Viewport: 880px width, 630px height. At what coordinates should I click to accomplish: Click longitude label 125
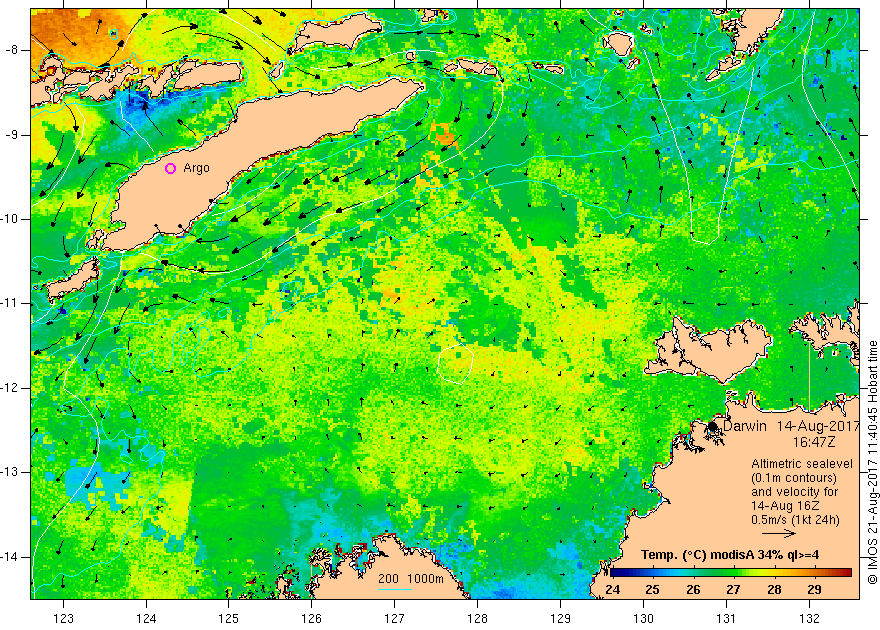point(229,619)
